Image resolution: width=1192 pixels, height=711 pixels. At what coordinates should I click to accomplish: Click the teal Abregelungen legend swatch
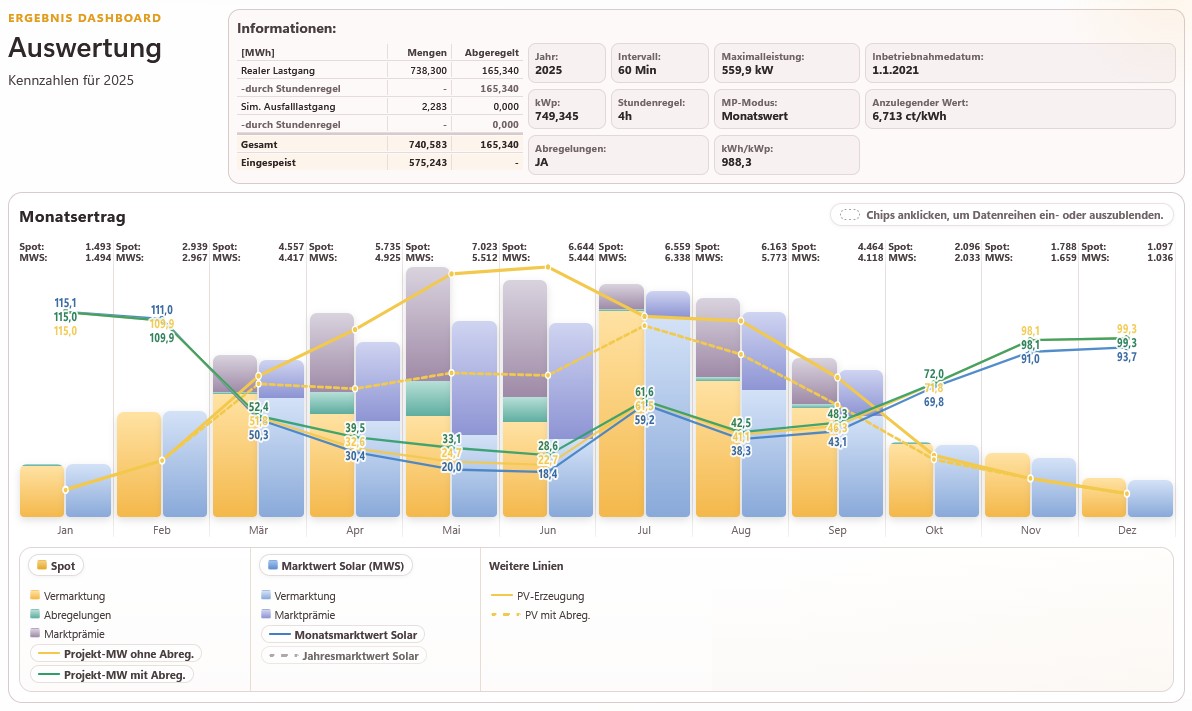[35, 614]
